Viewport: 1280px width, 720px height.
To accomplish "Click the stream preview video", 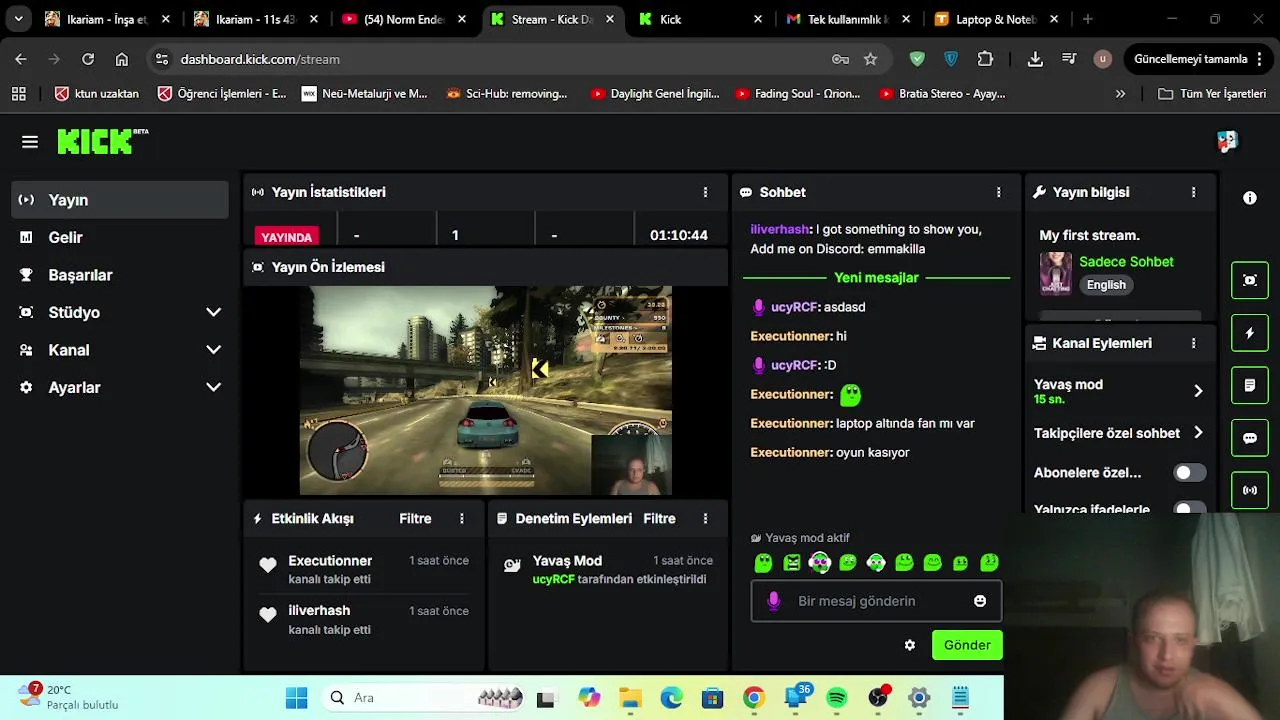I will click(x=486, y=391).
